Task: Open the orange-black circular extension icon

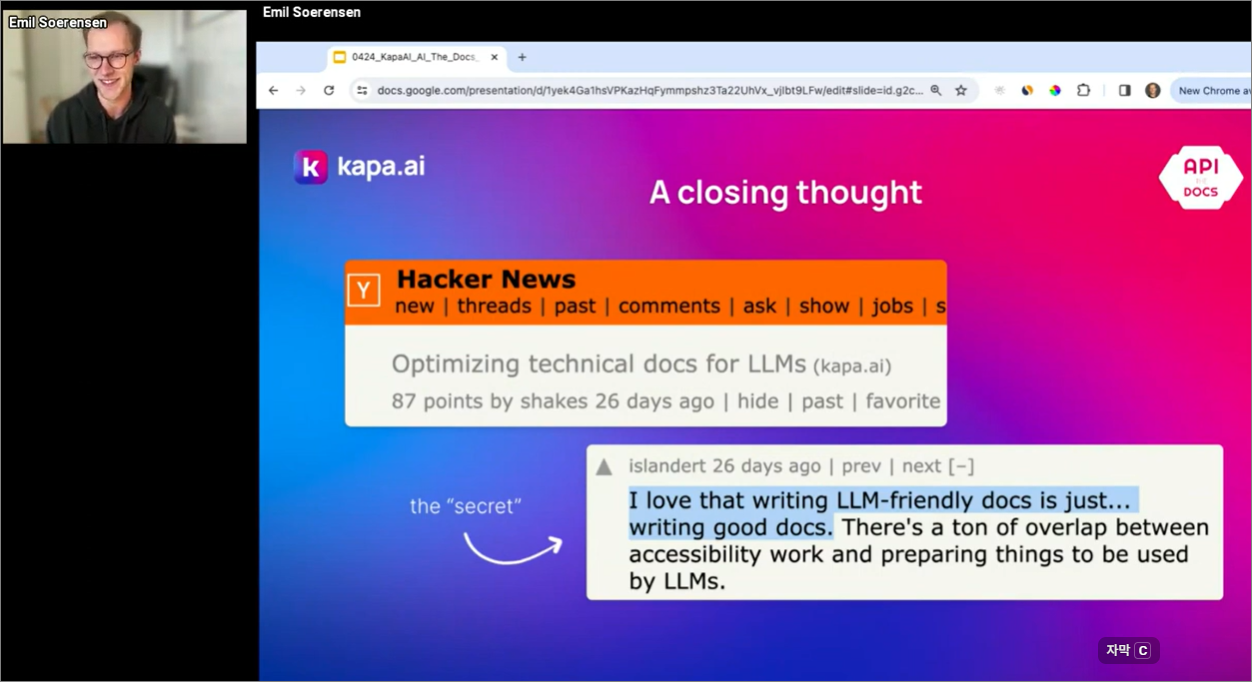Action: 1027,90
